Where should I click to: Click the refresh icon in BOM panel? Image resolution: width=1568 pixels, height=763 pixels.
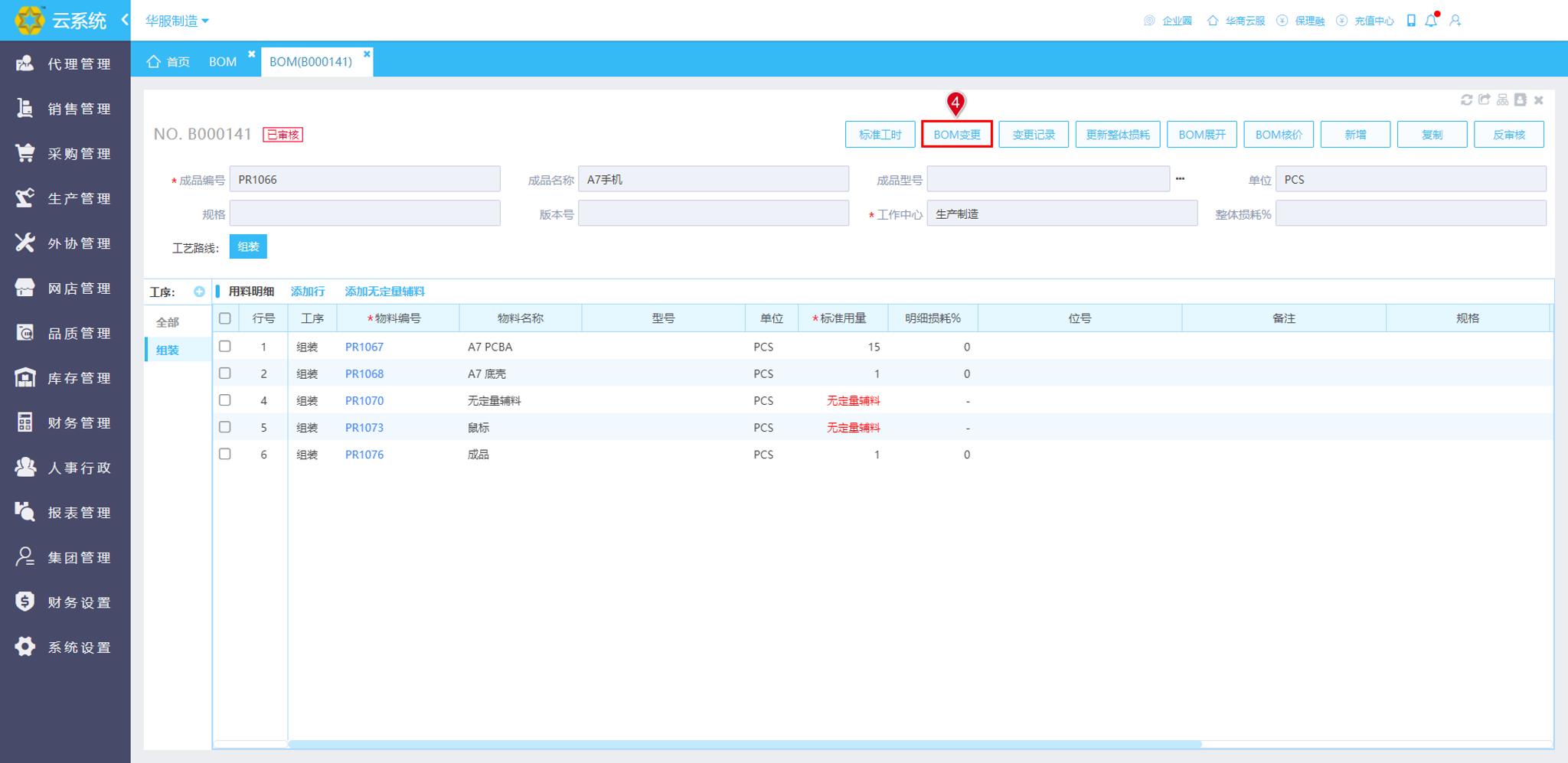click(x=1466, y=100)
